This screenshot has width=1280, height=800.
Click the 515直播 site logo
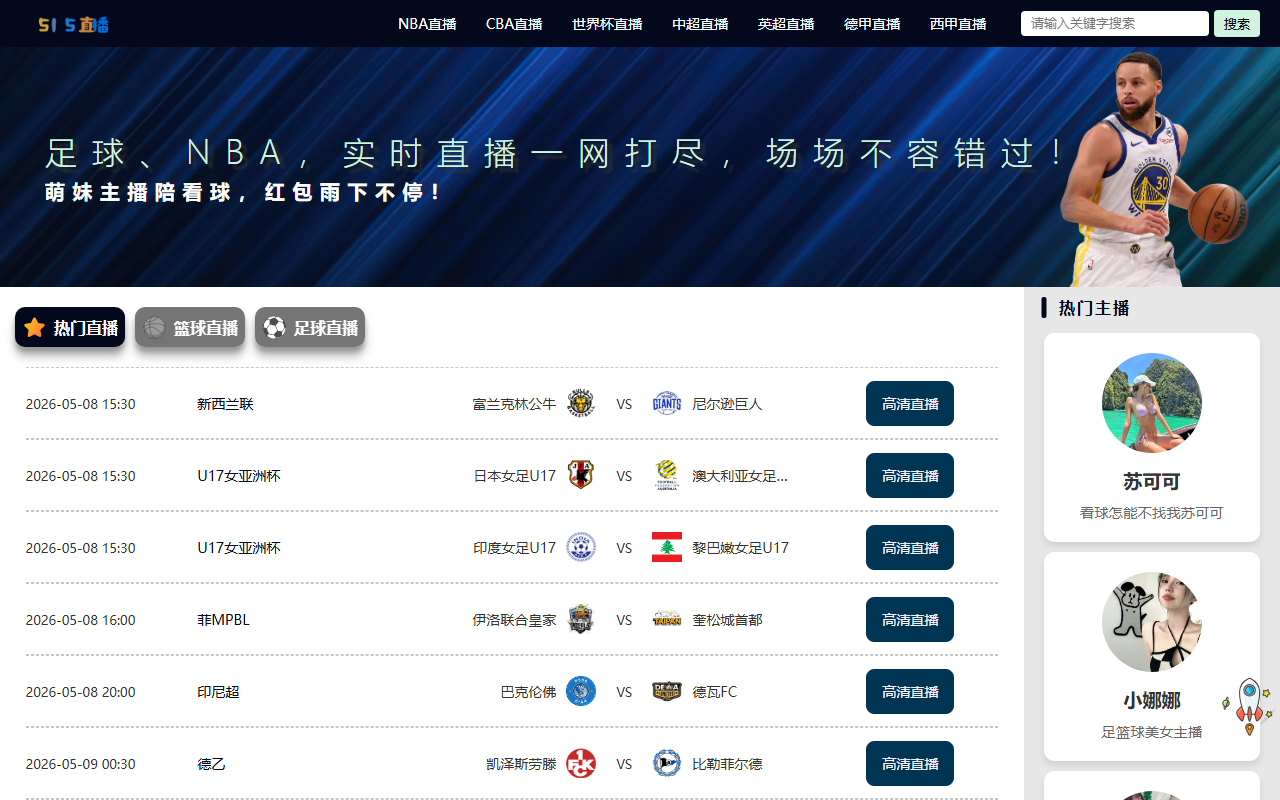pyautogui.click(x=74, y=24)
